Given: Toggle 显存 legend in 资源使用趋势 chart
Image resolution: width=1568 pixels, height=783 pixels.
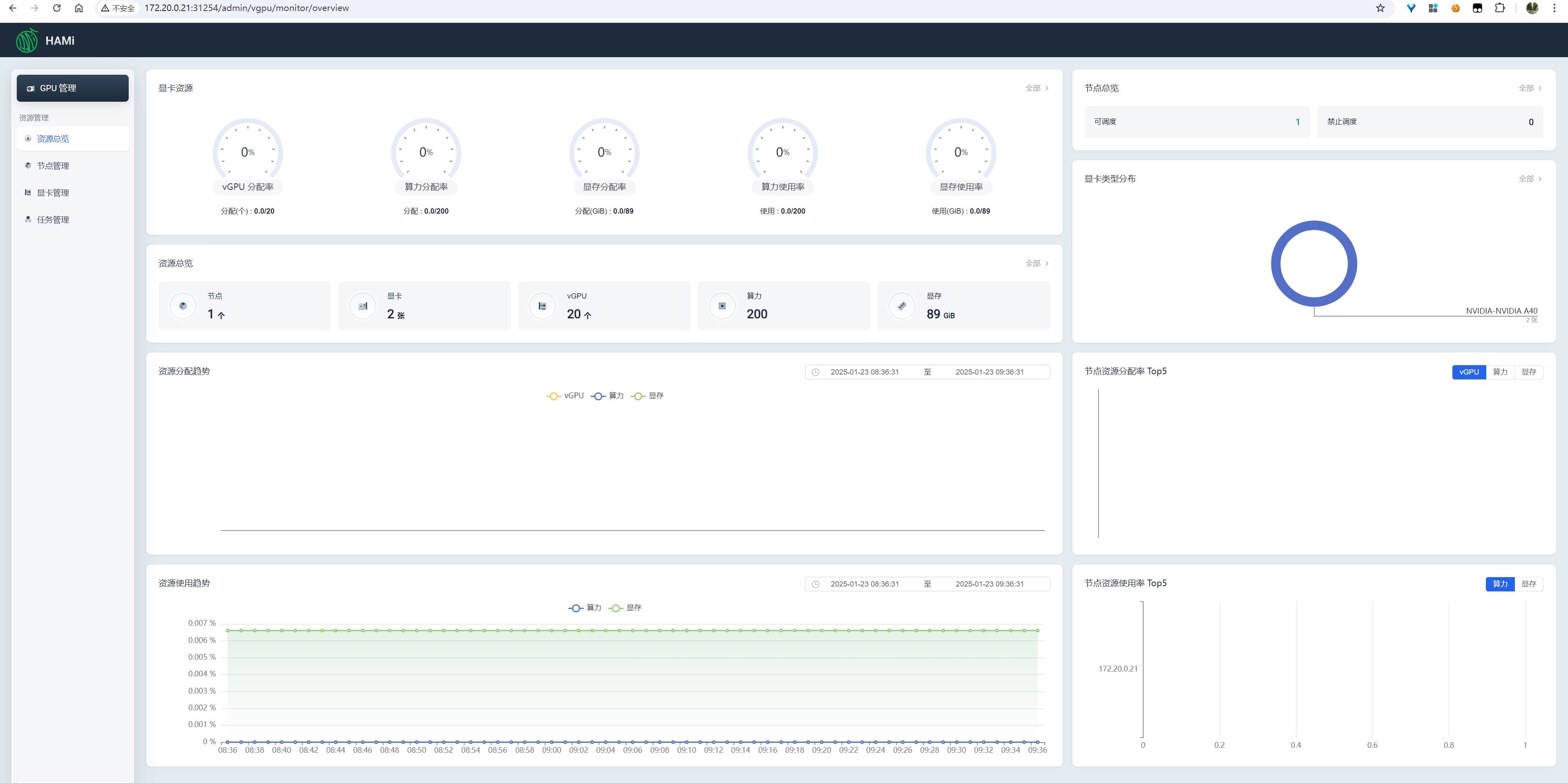Looking at the screenshot, I should click(625, 608).
